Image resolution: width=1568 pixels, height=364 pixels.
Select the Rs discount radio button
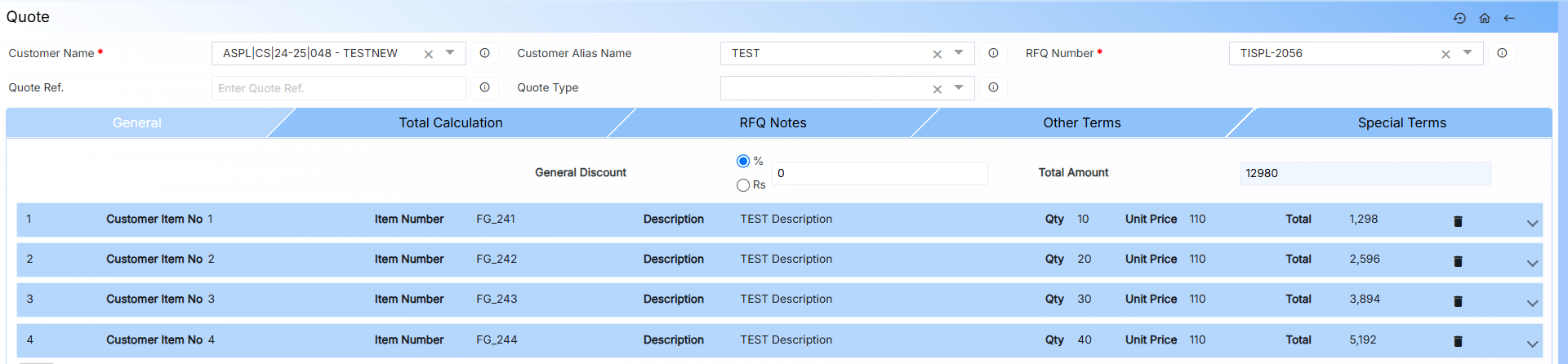743,185
